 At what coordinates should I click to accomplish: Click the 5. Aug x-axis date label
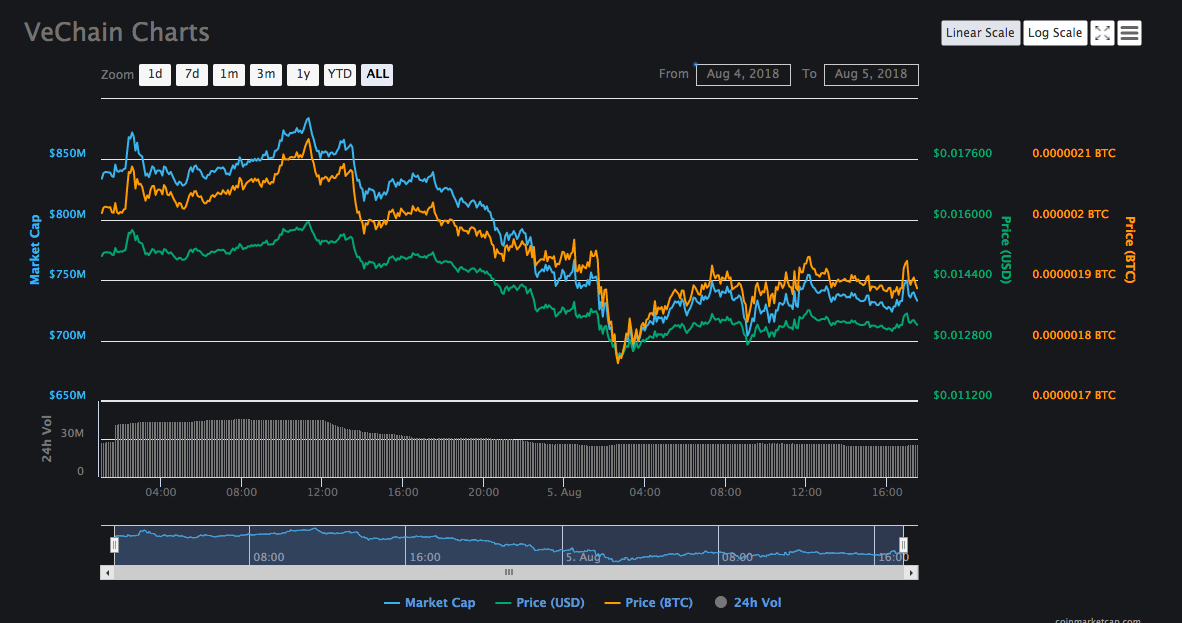(564, 493)
